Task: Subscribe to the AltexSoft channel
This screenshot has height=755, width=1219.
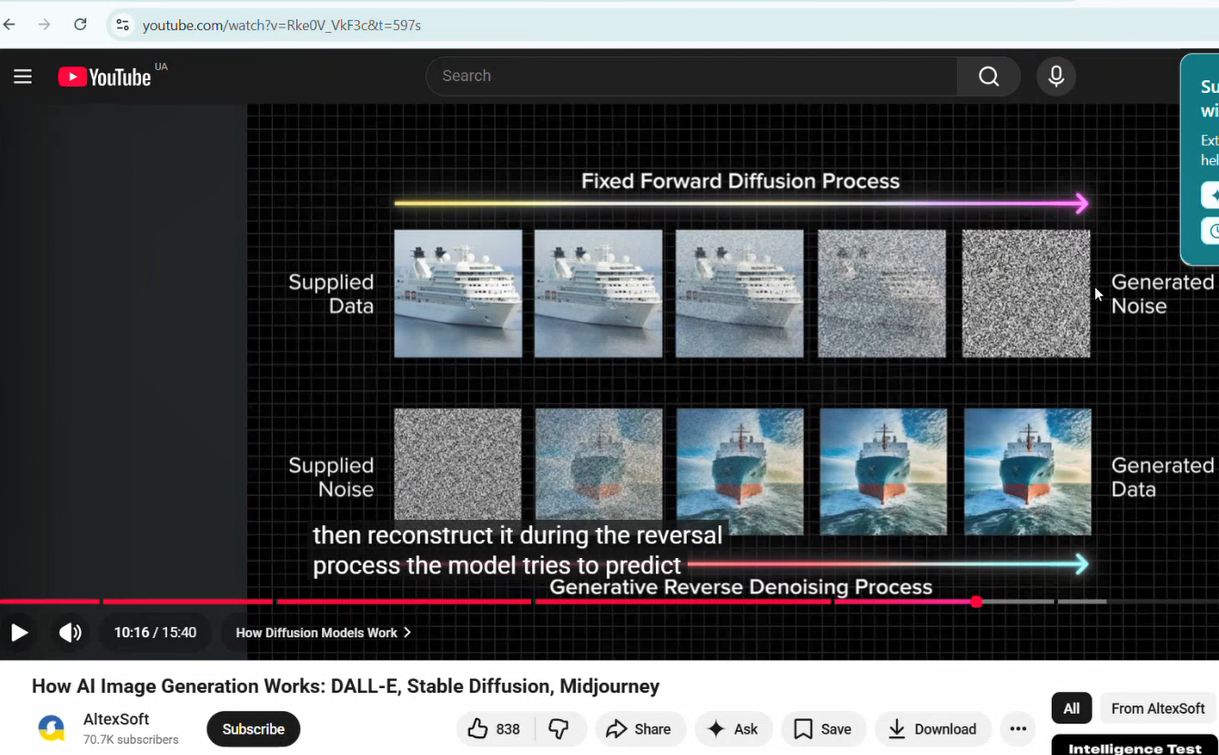Action: (x=253, y=729)
